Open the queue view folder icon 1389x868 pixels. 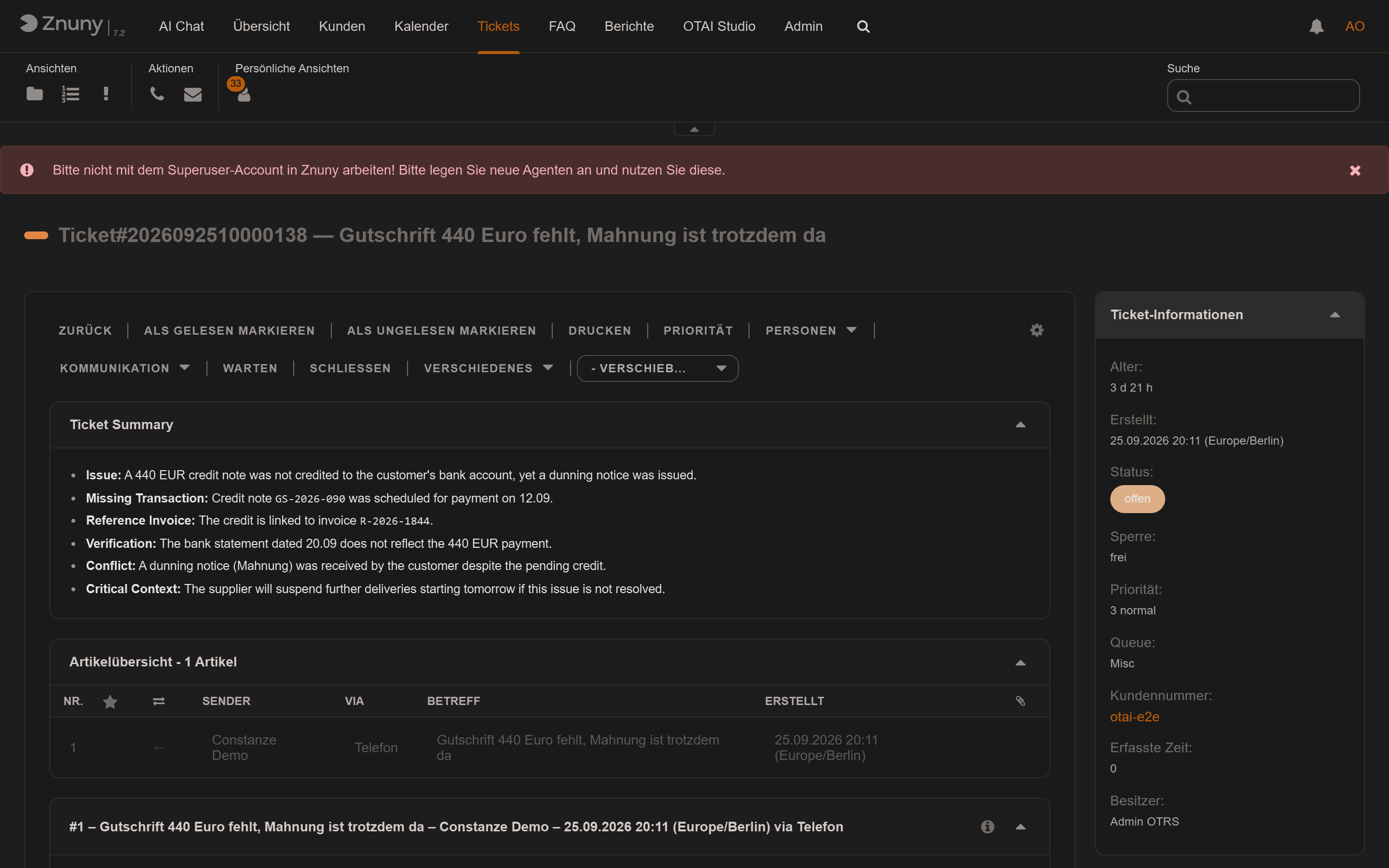(34, 94)
